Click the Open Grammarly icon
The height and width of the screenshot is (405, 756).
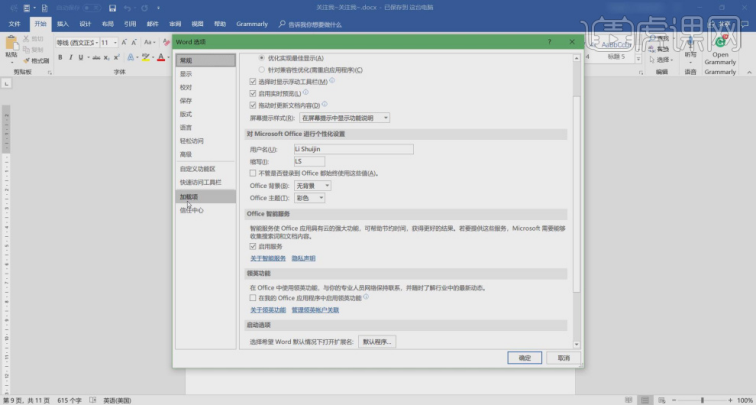coord(720,42)
